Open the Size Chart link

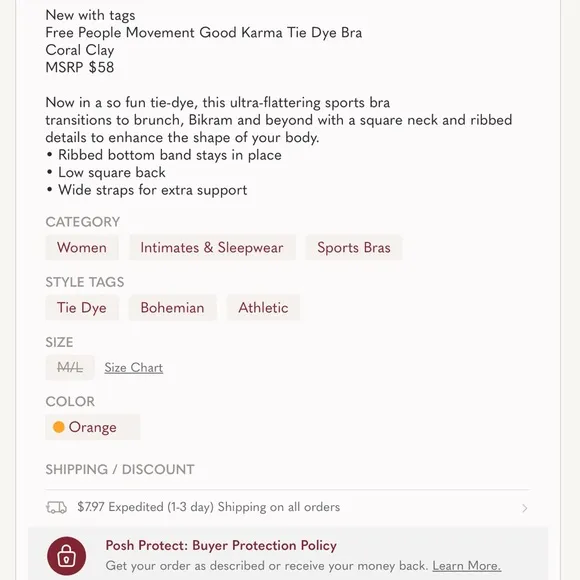(134, 368)
